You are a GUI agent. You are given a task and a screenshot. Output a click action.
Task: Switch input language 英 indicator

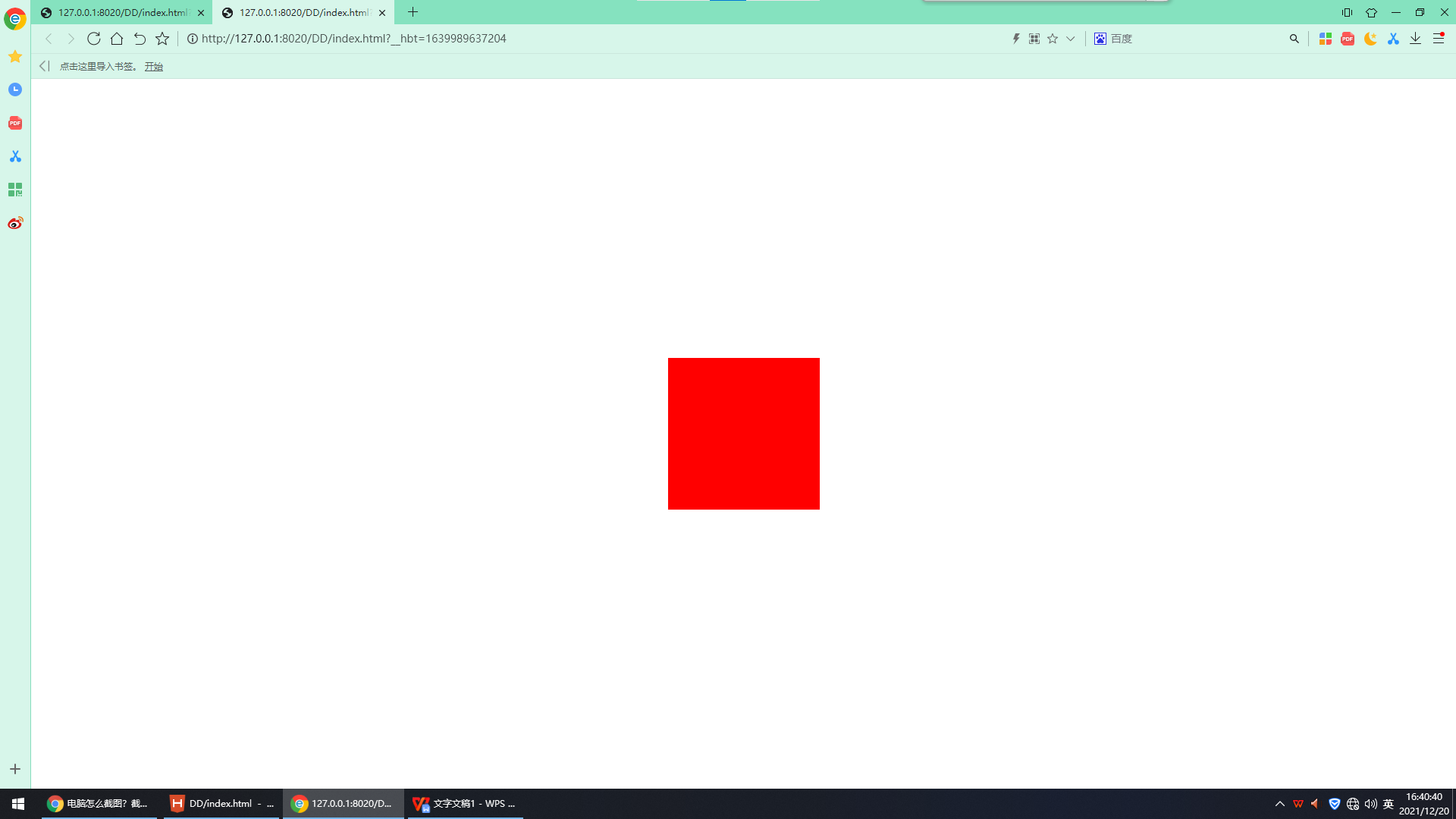[1389, 804]
